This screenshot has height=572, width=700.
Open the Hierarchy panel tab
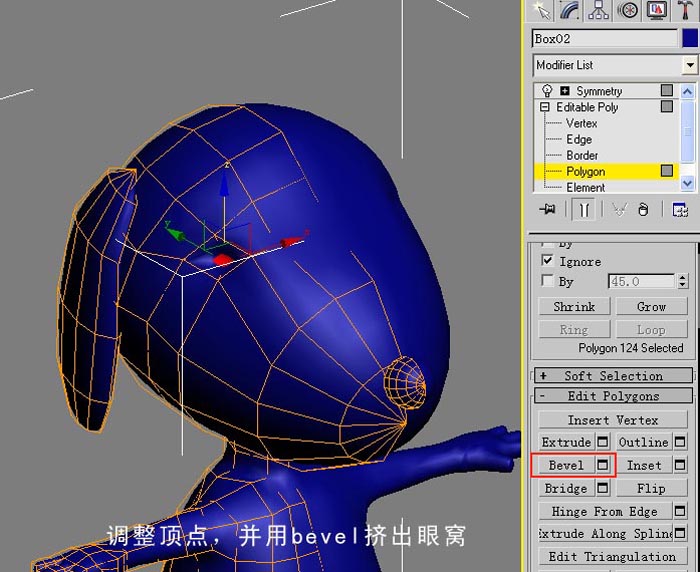click(598, 11)
